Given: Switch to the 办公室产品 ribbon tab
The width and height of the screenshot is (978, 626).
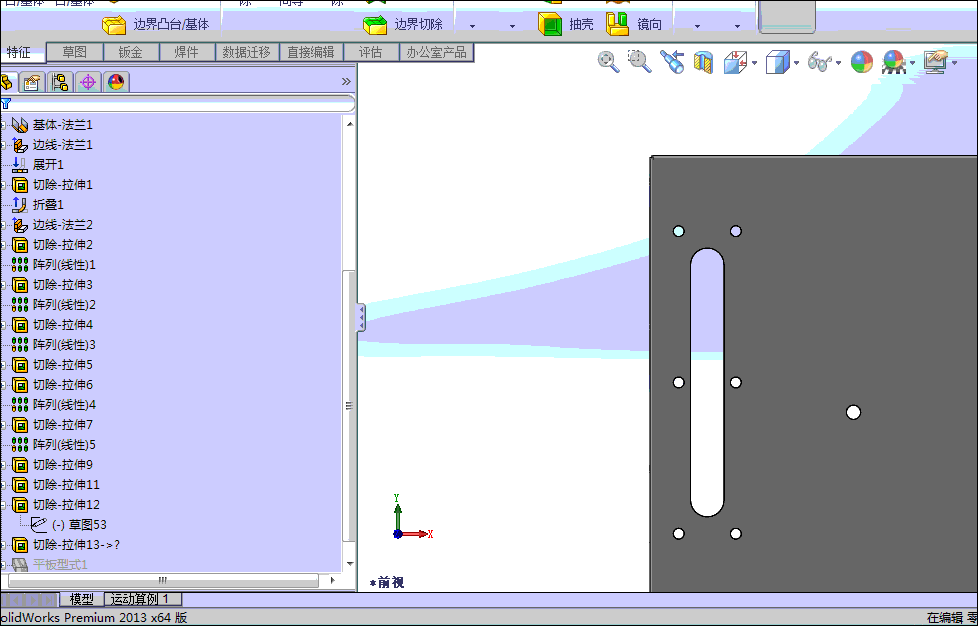Looking at the screenshot, I should [437, 52].
